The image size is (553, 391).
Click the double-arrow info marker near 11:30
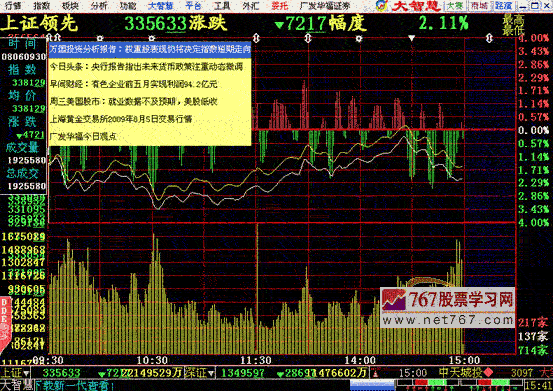click(256, 38)
